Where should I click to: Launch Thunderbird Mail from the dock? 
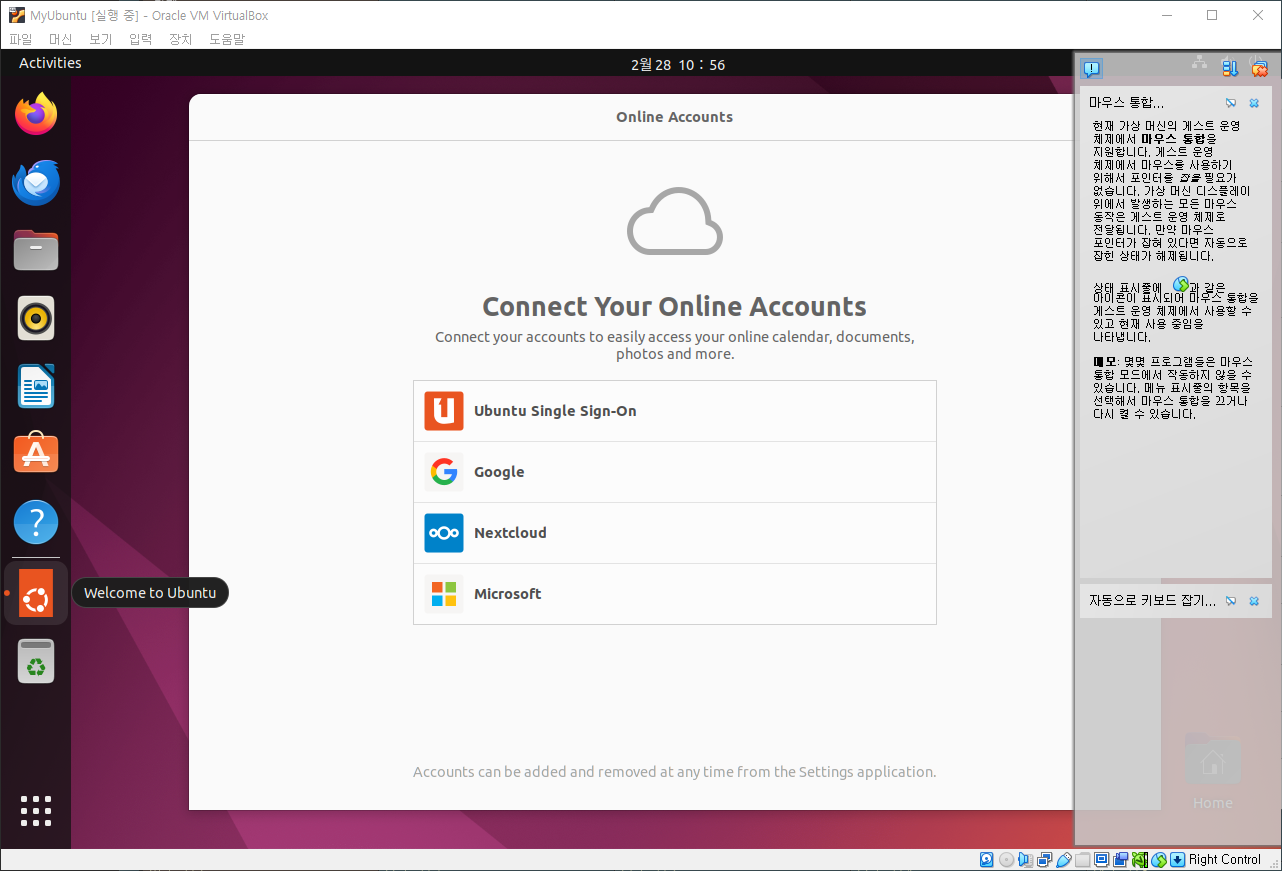pos(36,183)
